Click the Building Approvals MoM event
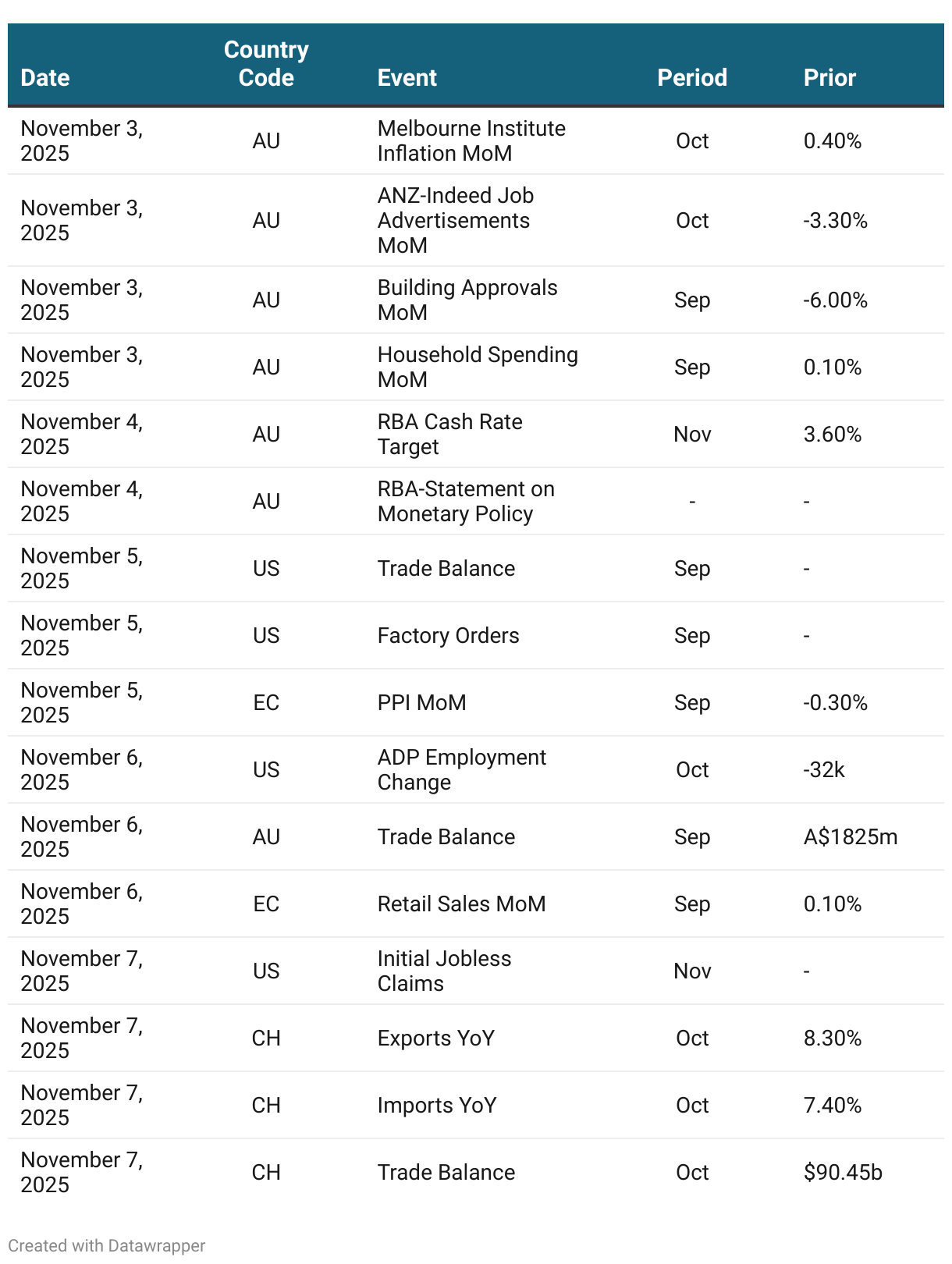The width and height of the screenshot is (952, 1264). 467,300
